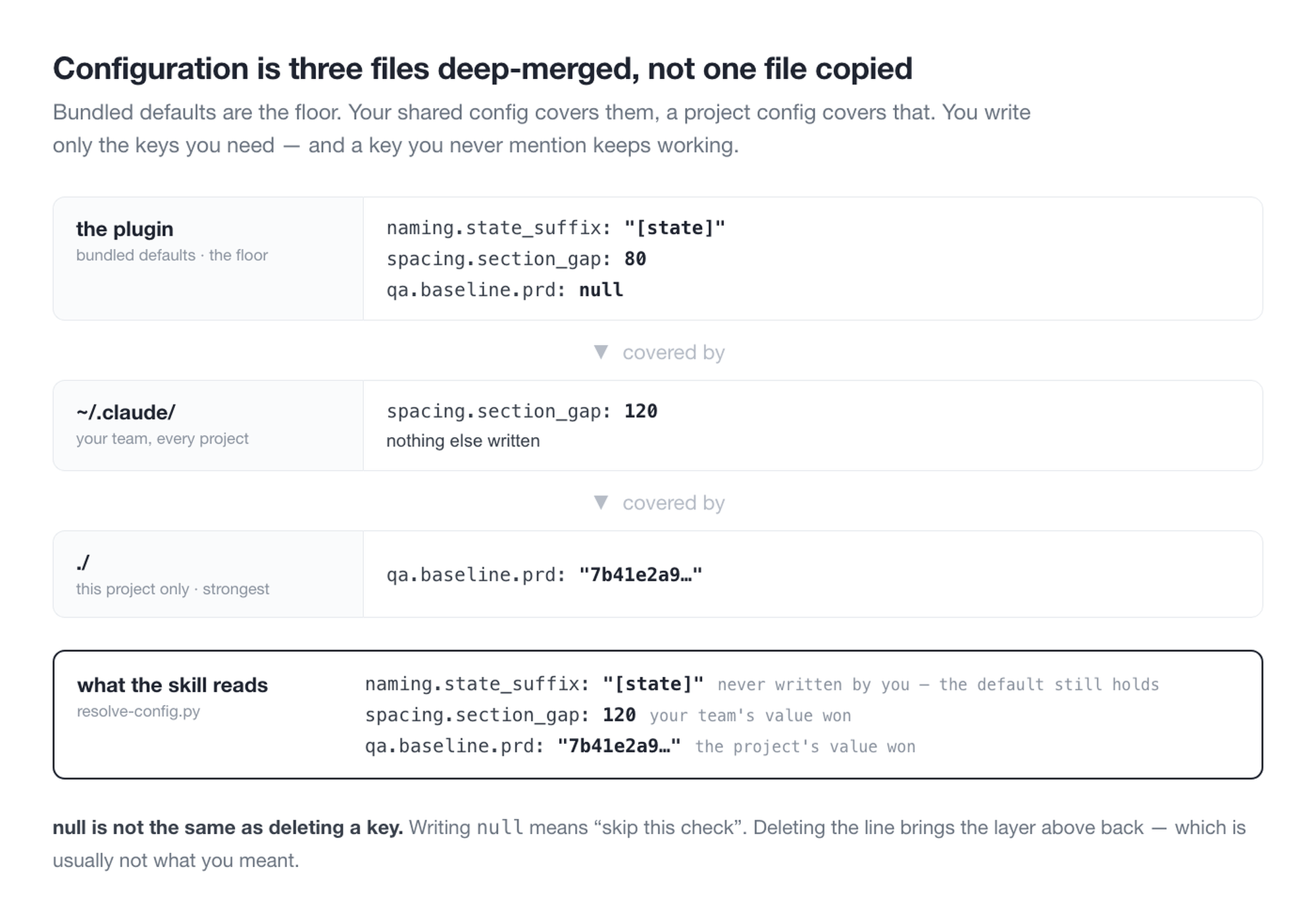This screenshot has width=1316, height=898.
Task: Click "usually not what you meant." closing text
Action: pos(176,860)
